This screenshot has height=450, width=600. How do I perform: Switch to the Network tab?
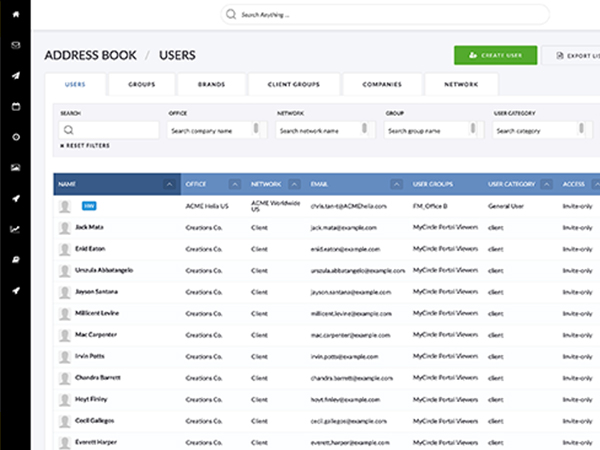(x=461, y=84)
